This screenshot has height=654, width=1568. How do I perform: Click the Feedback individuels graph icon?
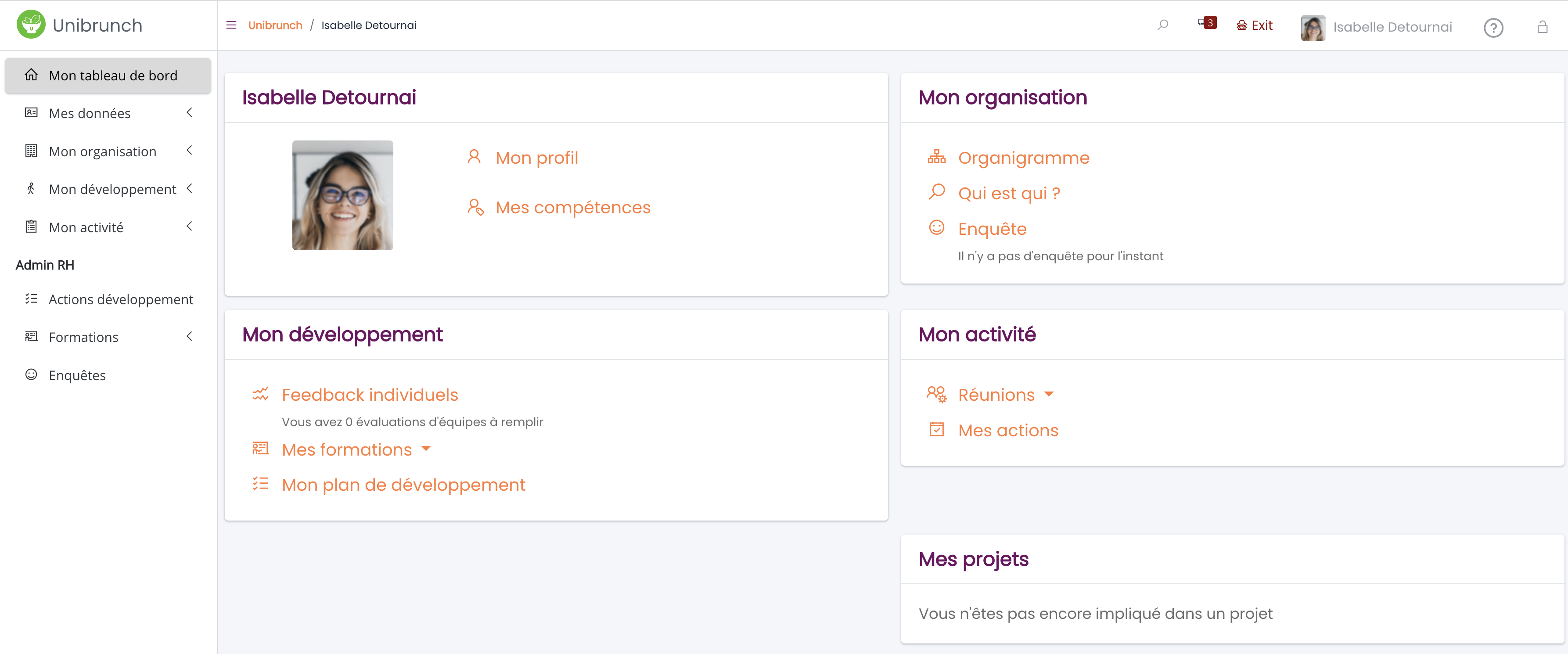tap(260, 394)
